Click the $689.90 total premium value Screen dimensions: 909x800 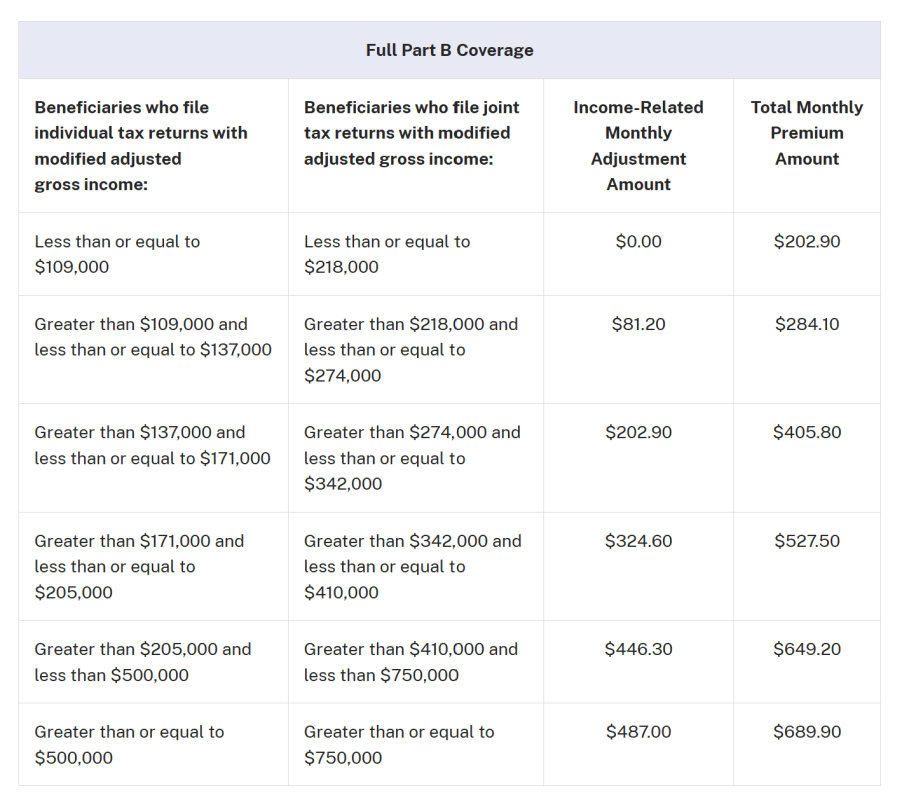click(806, 732)
